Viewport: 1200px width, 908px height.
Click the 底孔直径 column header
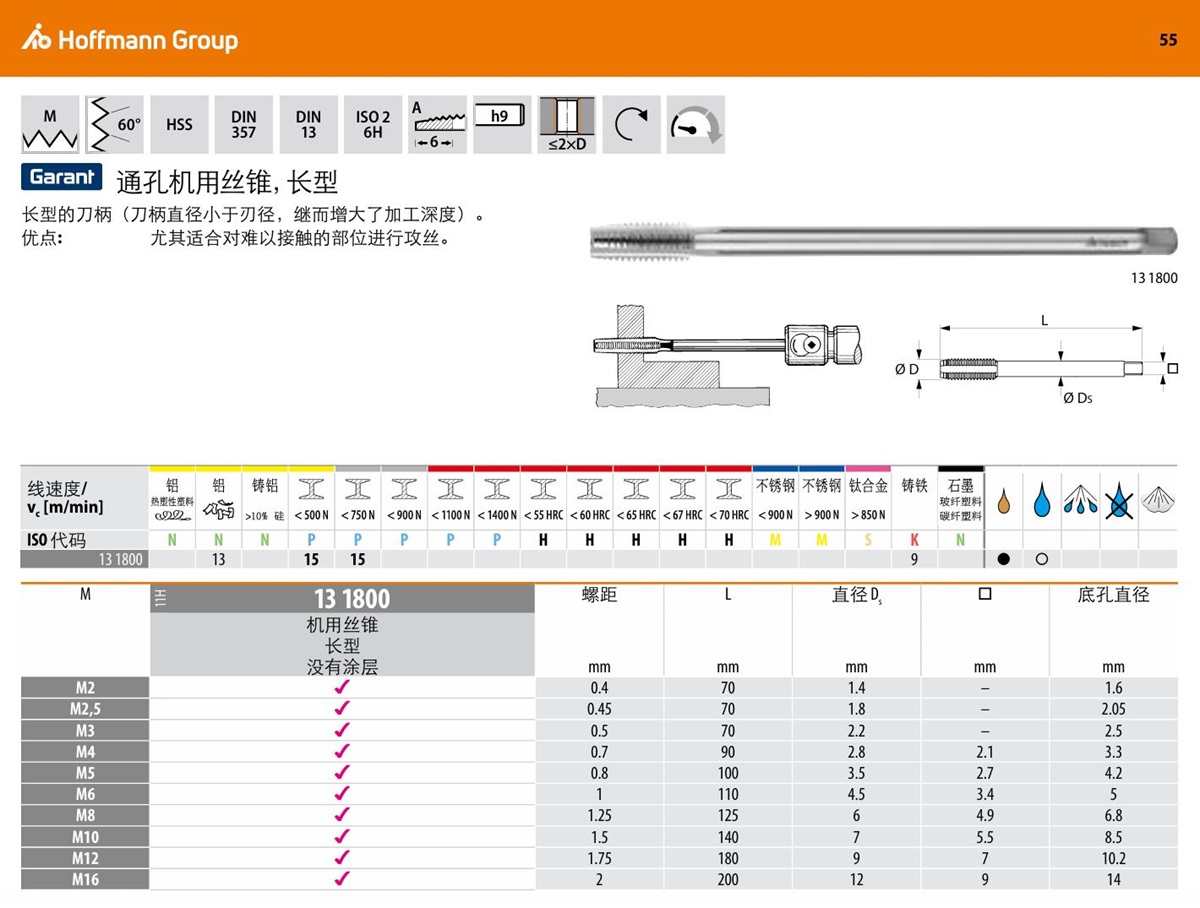1113,595
